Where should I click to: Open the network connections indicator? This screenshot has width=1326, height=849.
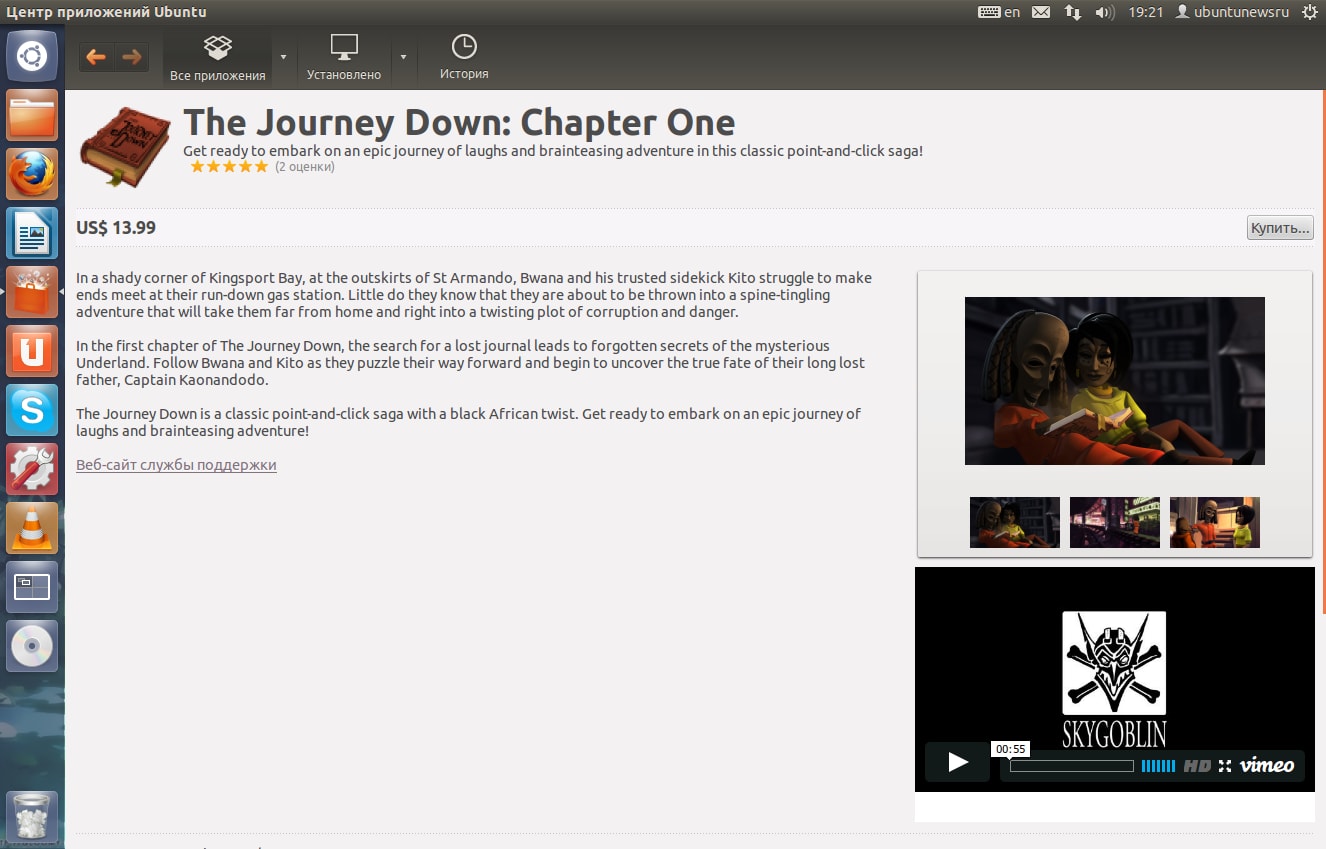click(1072, 12)
